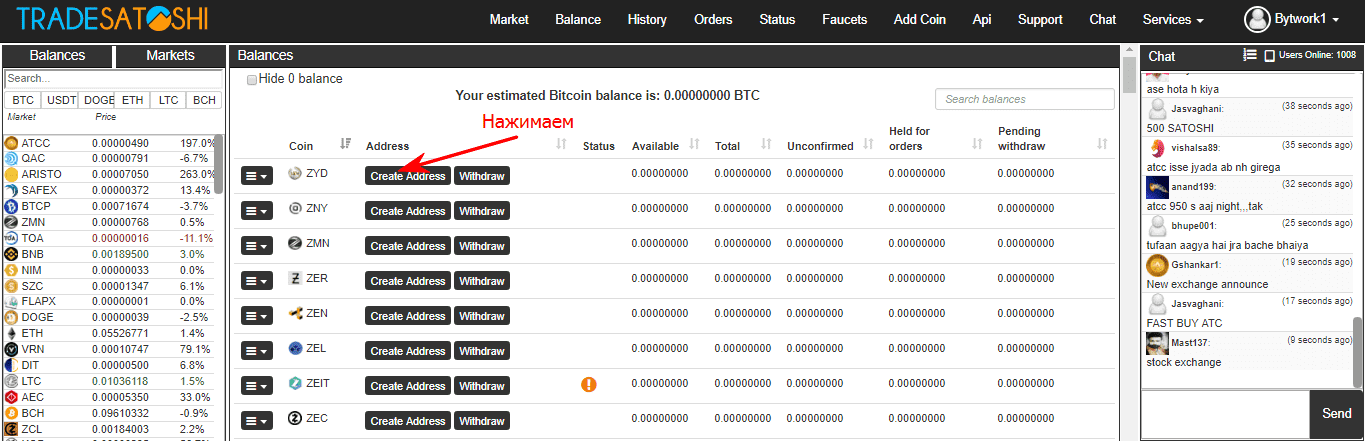Viewport: 1365px width, 441px height.
Task: Click the ZEN coin icon
Action: point(295,314)
